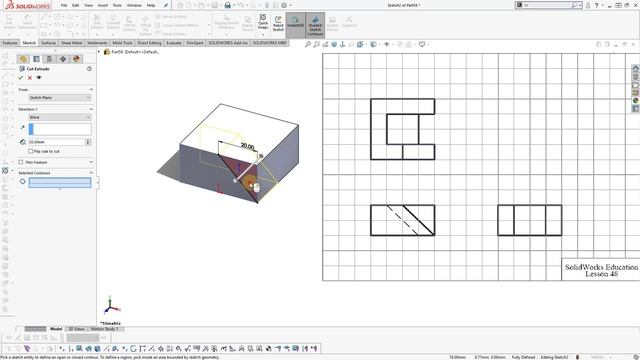Open the From Sketch Plane dropdown

tap(60, 98)
